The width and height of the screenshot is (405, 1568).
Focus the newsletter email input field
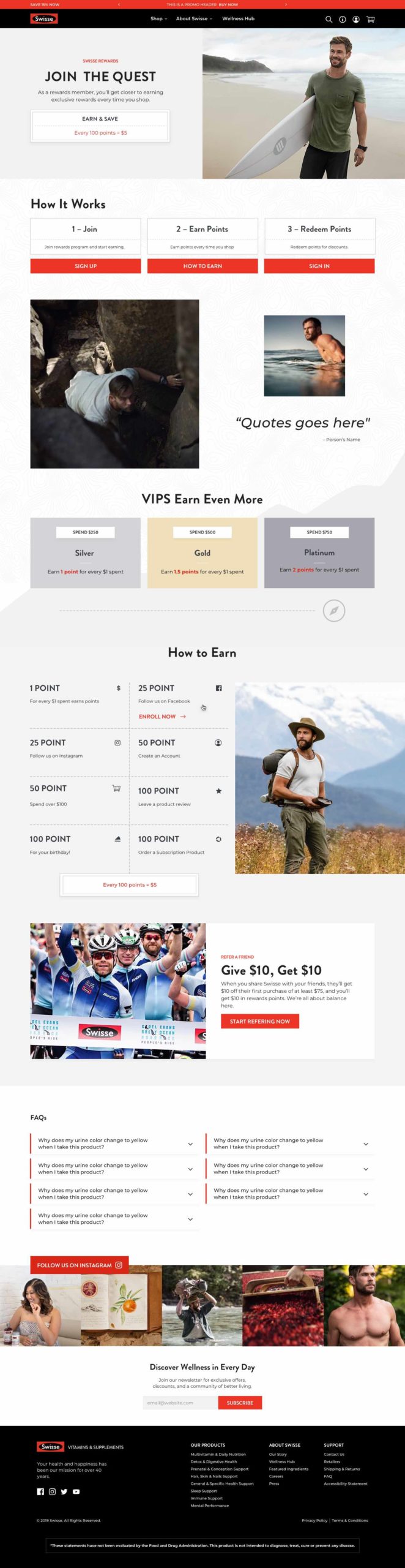point(180,1403)
